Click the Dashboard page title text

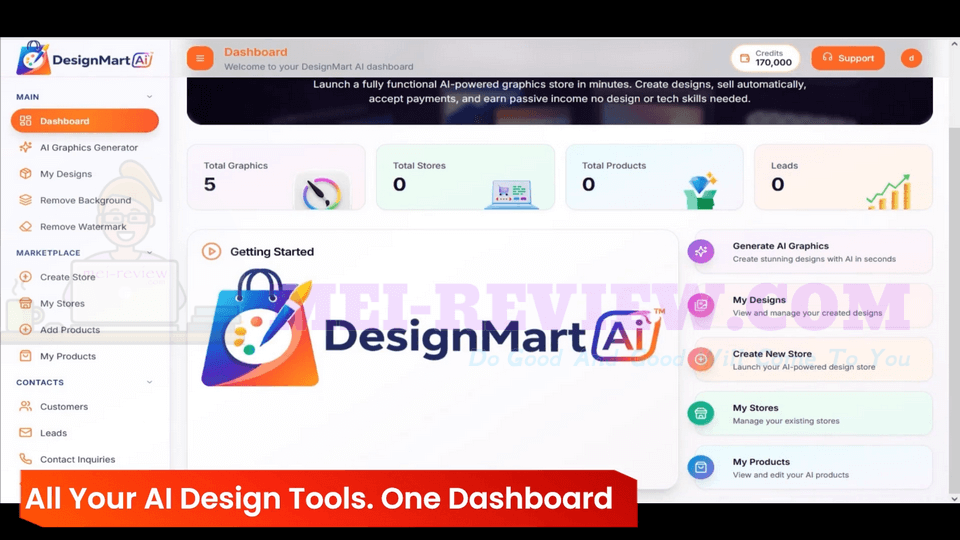pos(255,52)
